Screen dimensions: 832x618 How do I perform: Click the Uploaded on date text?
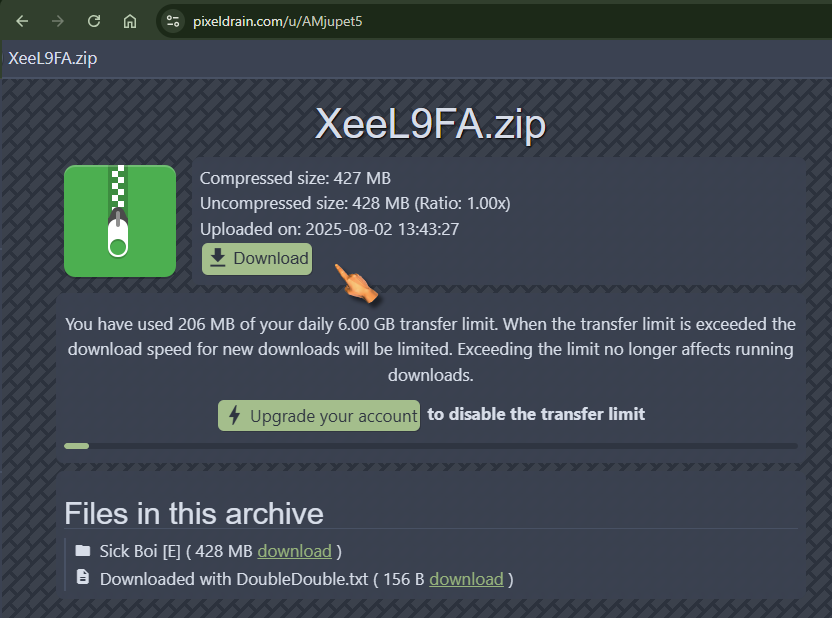[329, 229]
